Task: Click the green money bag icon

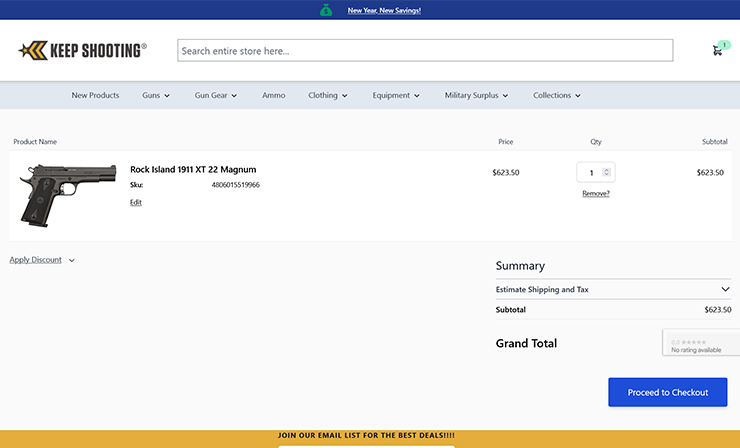Action: 326,10
